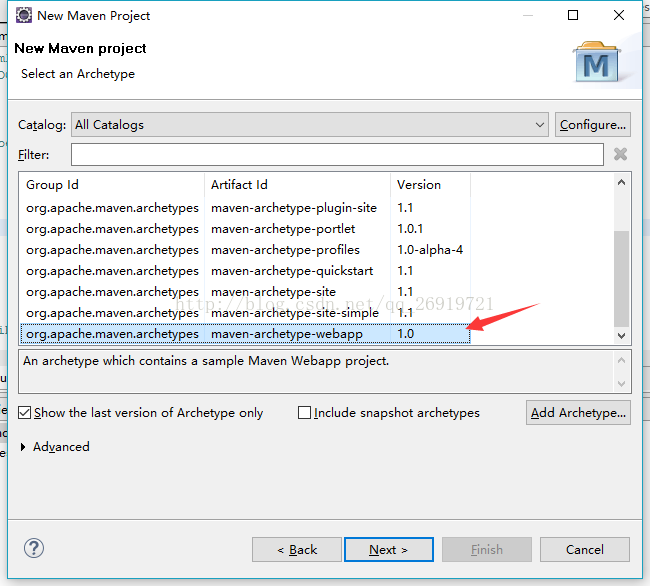Click archetype list scroll up arrow
Image resolution: width=650 pixels, height=586 pixels.
(621, 182)
